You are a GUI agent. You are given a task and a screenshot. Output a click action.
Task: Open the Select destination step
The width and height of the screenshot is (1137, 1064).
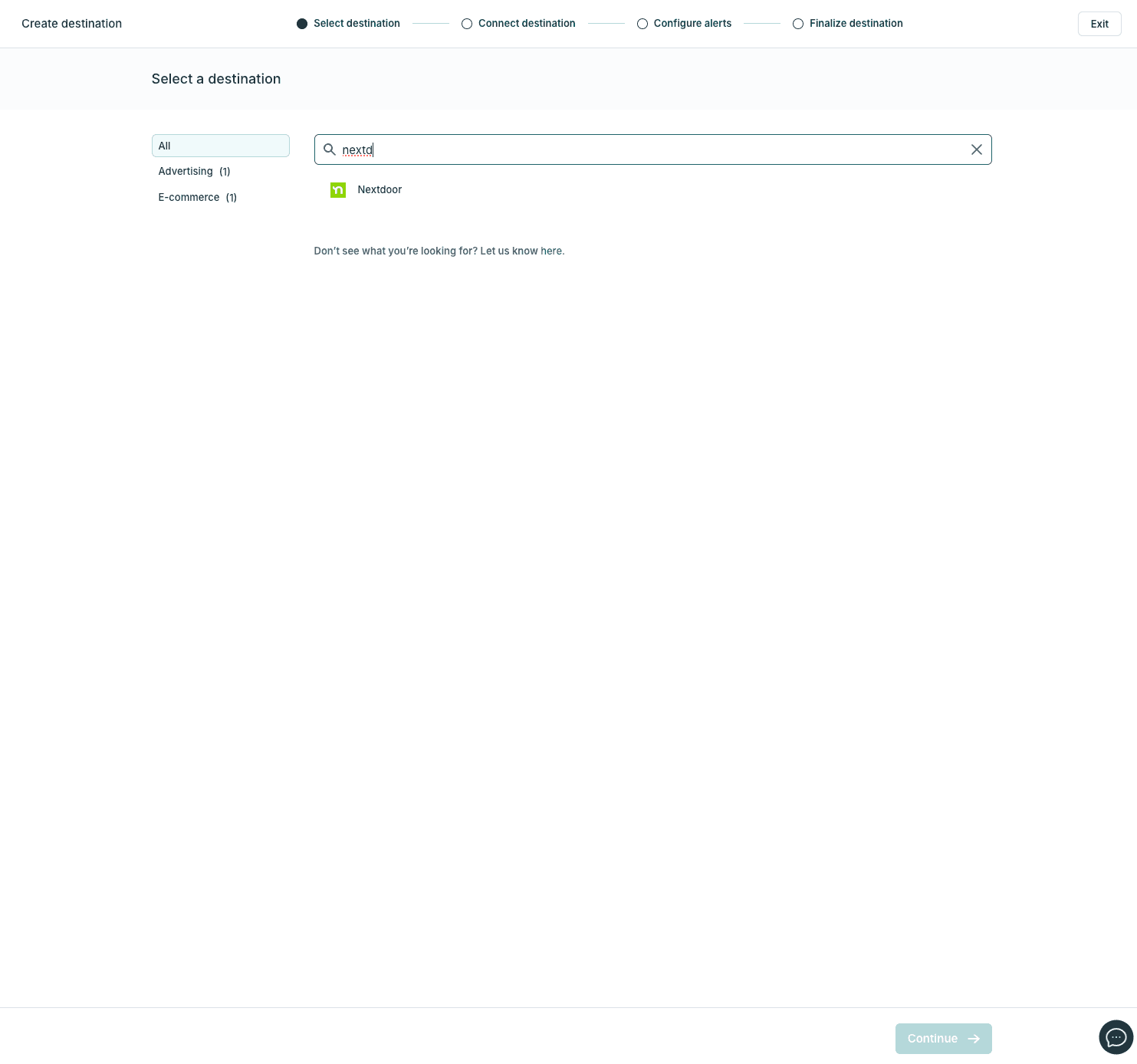click(x=357, y=23)
